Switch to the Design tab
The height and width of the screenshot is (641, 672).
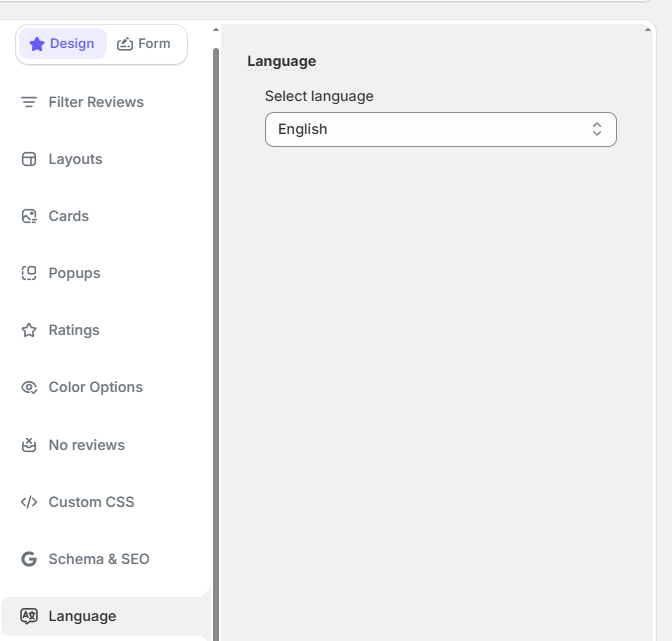click(x=62, y=44)
